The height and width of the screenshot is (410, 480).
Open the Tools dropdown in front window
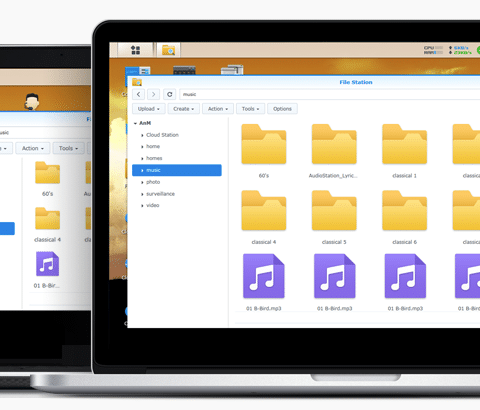coord(250,109)
